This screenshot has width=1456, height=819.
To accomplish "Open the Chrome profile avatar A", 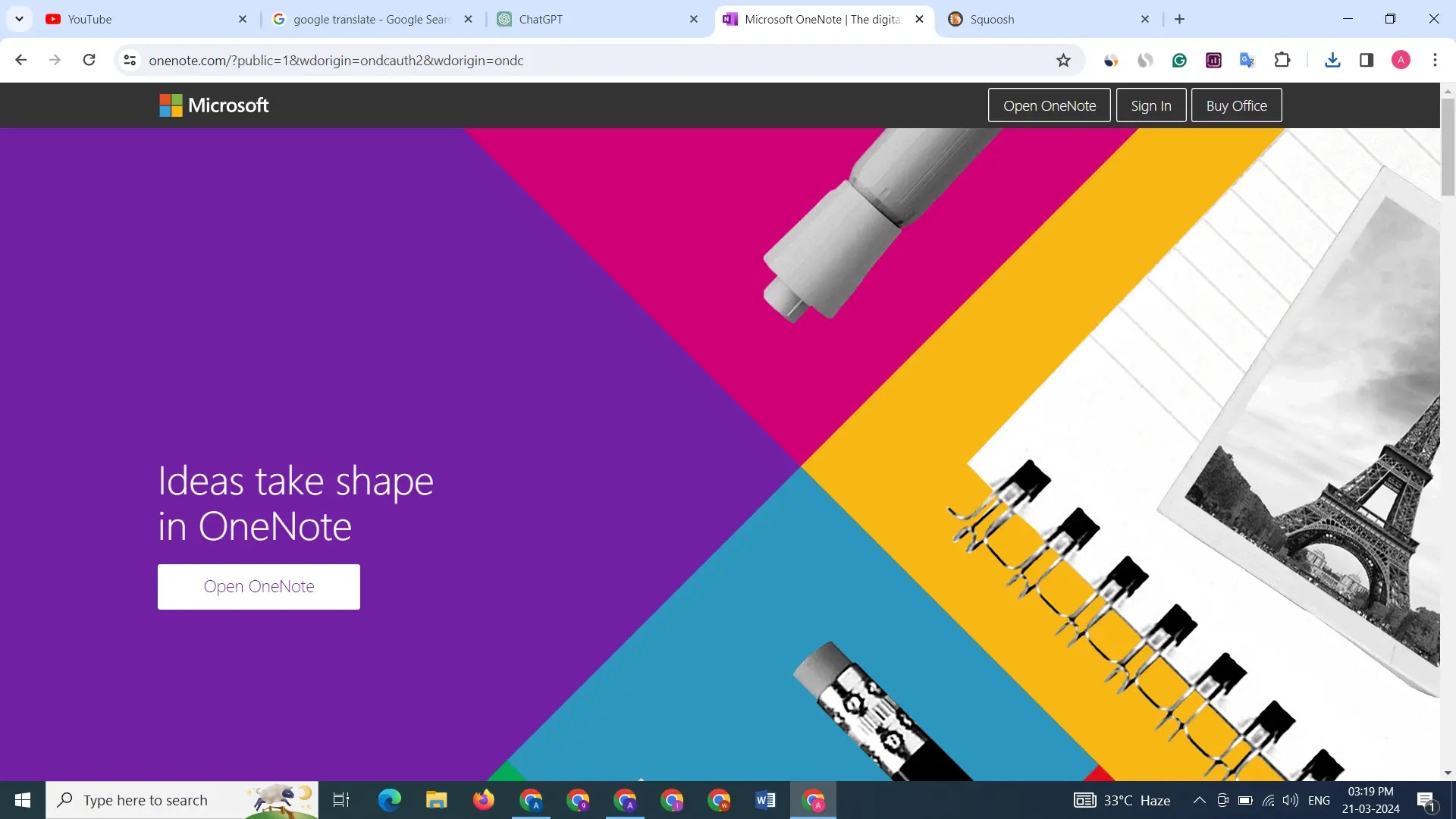I will (1401, 60).
